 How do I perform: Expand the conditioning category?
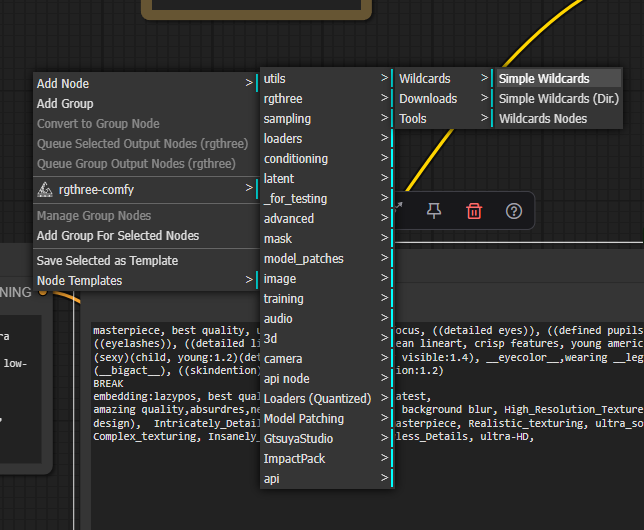tap(327, 159)
